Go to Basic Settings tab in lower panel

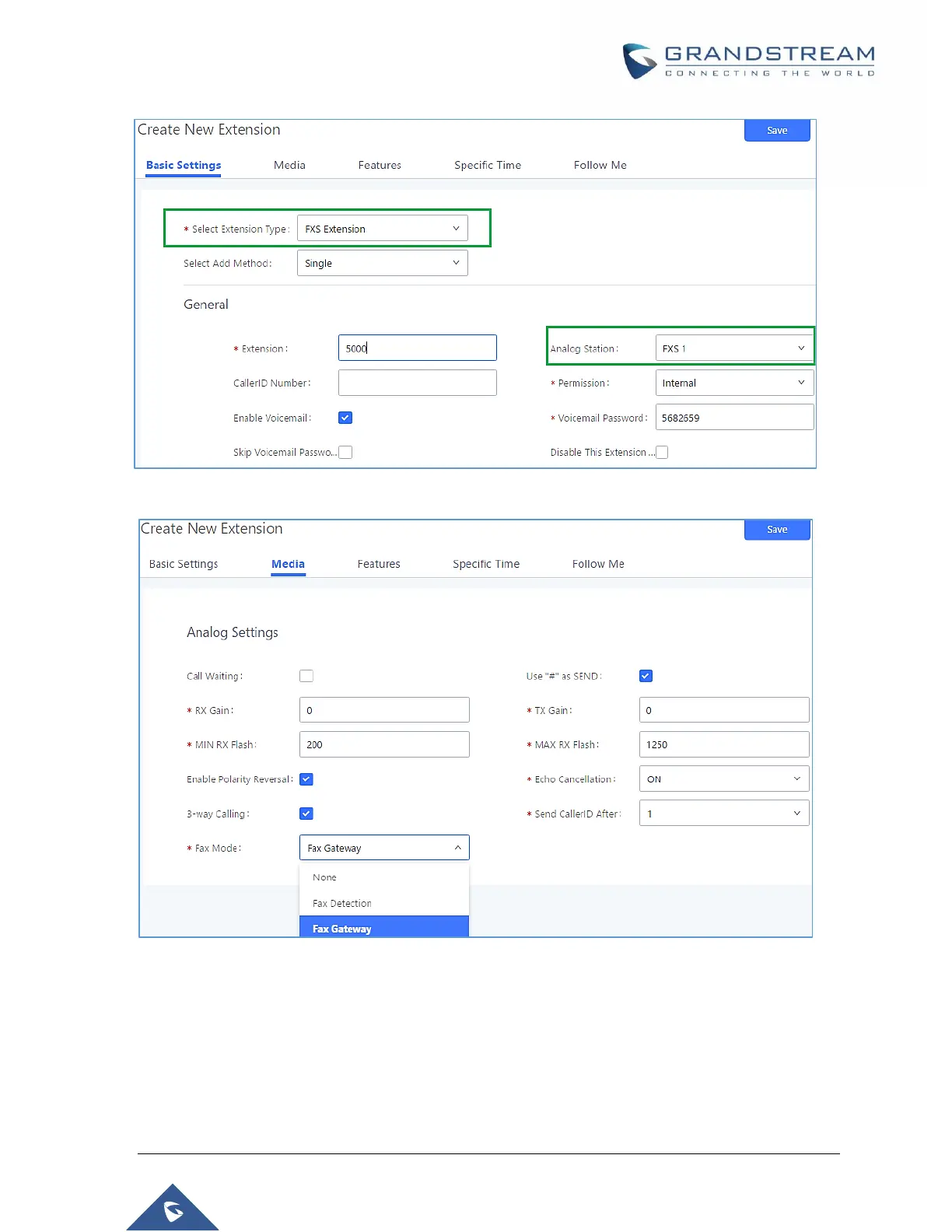(184, 564)
